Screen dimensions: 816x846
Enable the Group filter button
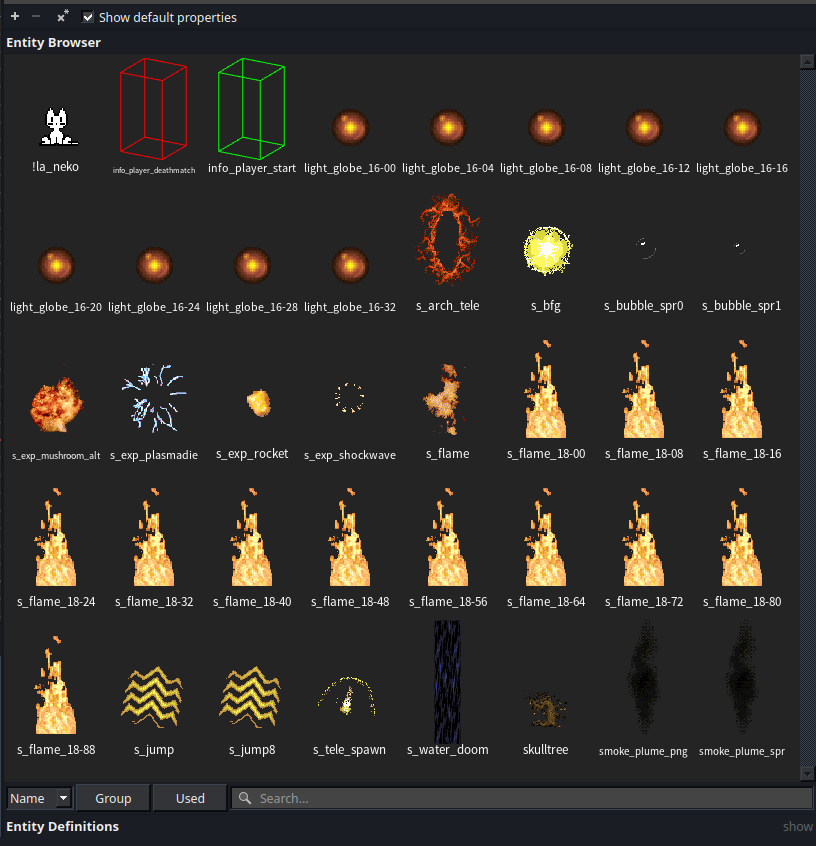click(112, 798)
